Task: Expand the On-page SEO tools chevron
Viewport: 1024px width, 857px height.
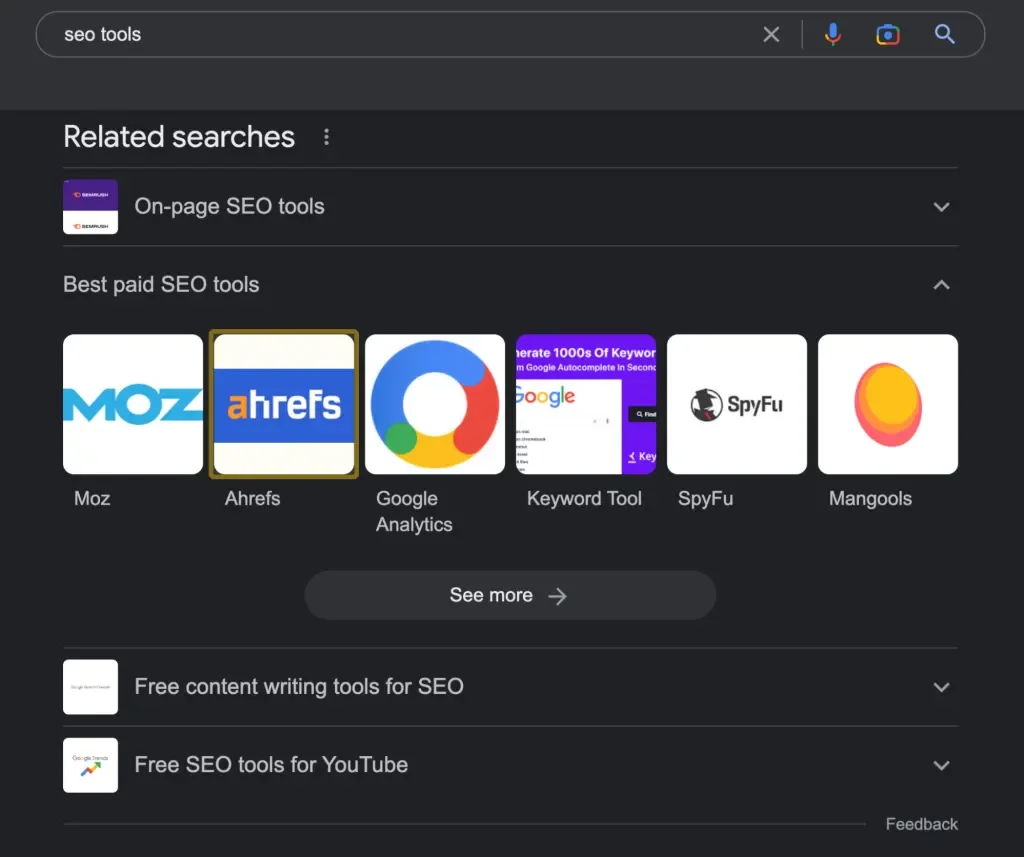Action: click(940, 207)
